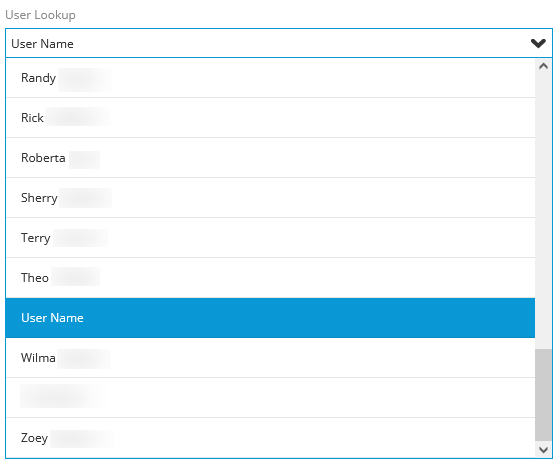Pick Sherry from the user list
558x466 pixels.
(x=270, y=198)
